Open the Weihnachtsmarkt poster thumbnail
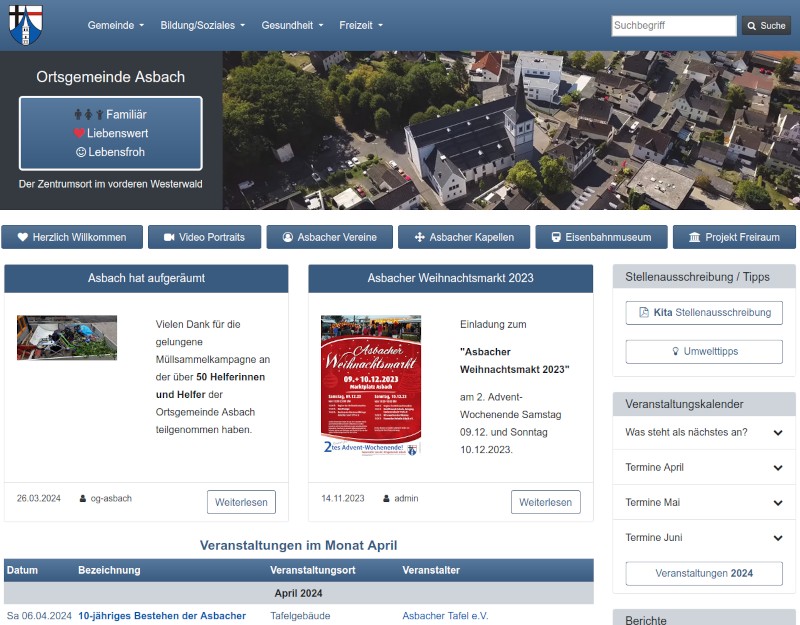Image resolution: width=800 pixels, height=625 pixels. point(371,385)
